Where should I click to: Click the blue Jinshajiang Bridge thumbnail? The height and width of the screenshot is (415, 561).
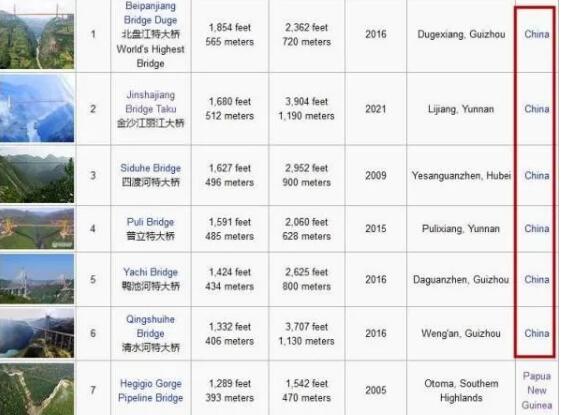point(37,109)
